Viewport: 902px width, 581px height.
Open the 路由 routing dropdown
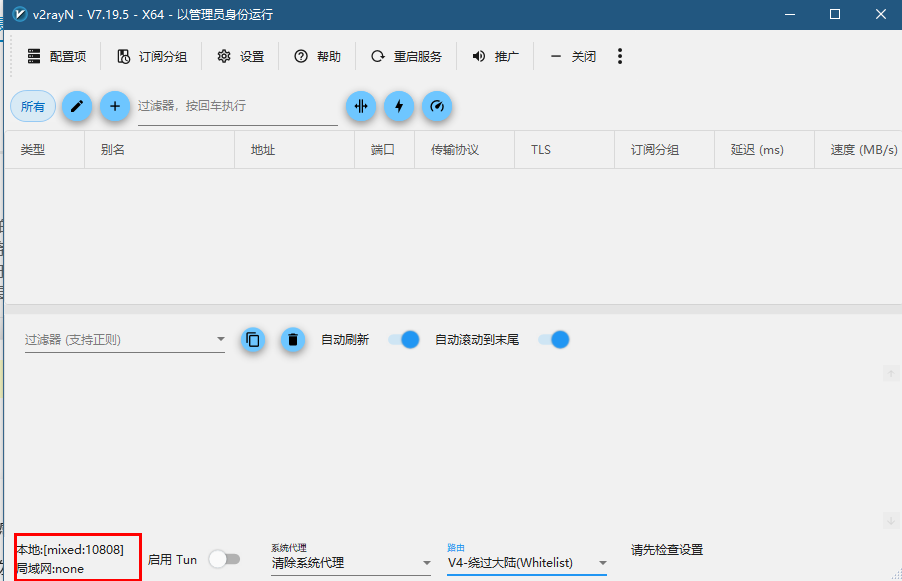tap(527, 563)
